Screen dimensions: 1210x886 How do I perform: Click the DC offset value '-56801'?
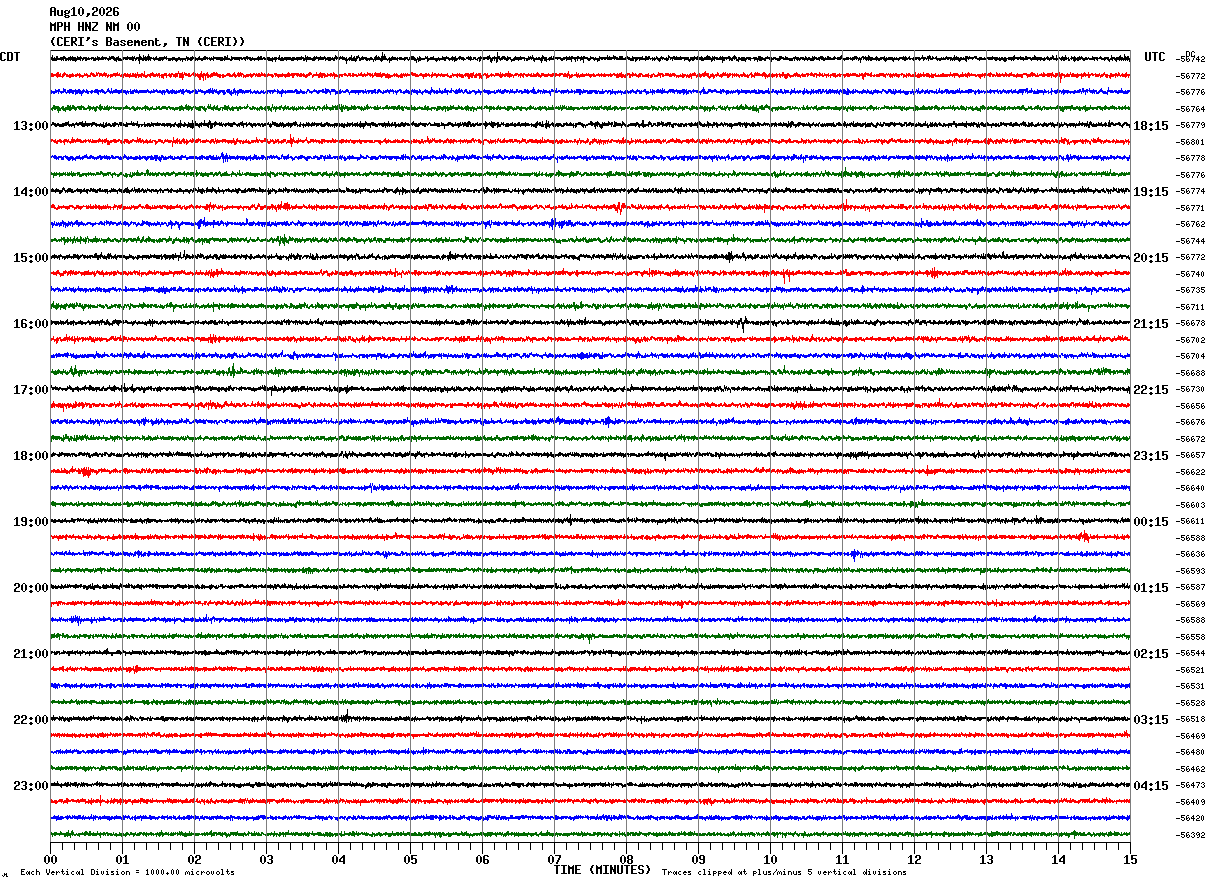(1191, 142)
